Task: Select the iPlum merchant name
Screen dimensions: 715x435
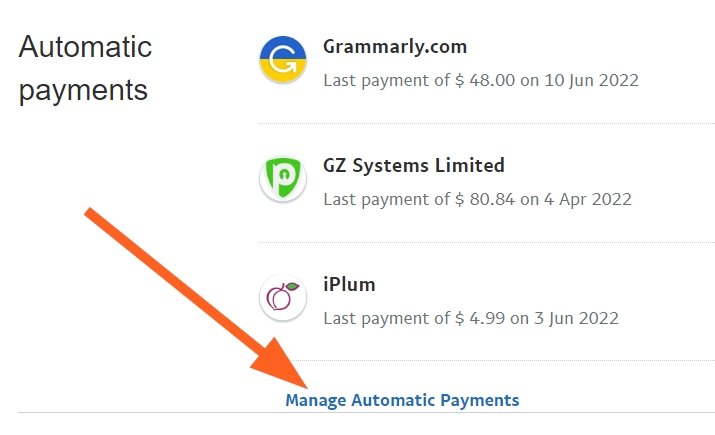Action: 349,285
